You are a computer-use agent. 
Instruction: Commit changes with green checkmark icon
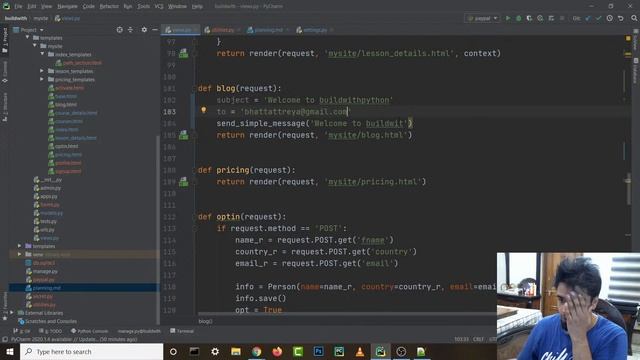598,18
